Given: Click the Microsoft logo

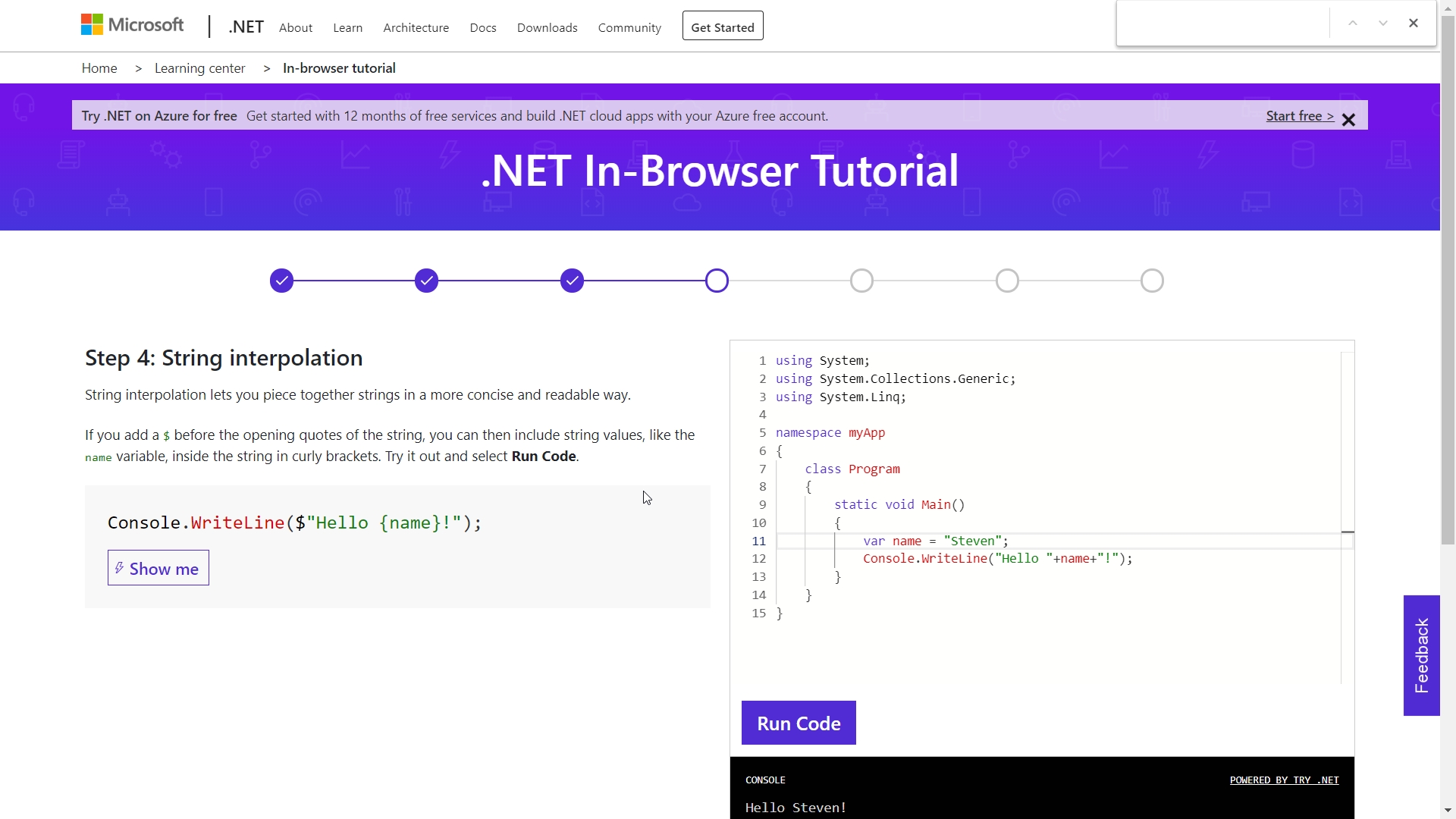Looking at the screenshot, I should click(x=133, y=25).
